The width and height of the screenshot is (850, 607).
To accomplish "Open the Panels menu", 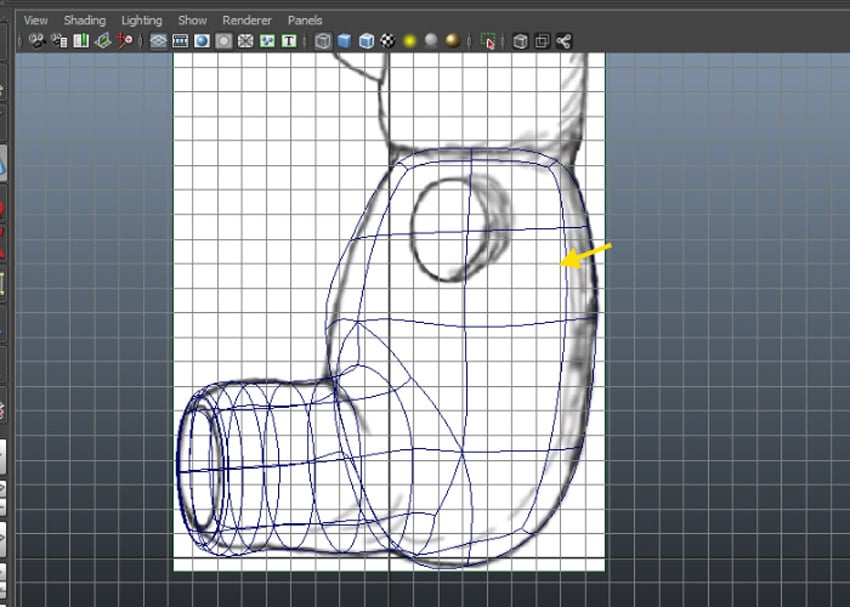I will click(x=305, y=19).
